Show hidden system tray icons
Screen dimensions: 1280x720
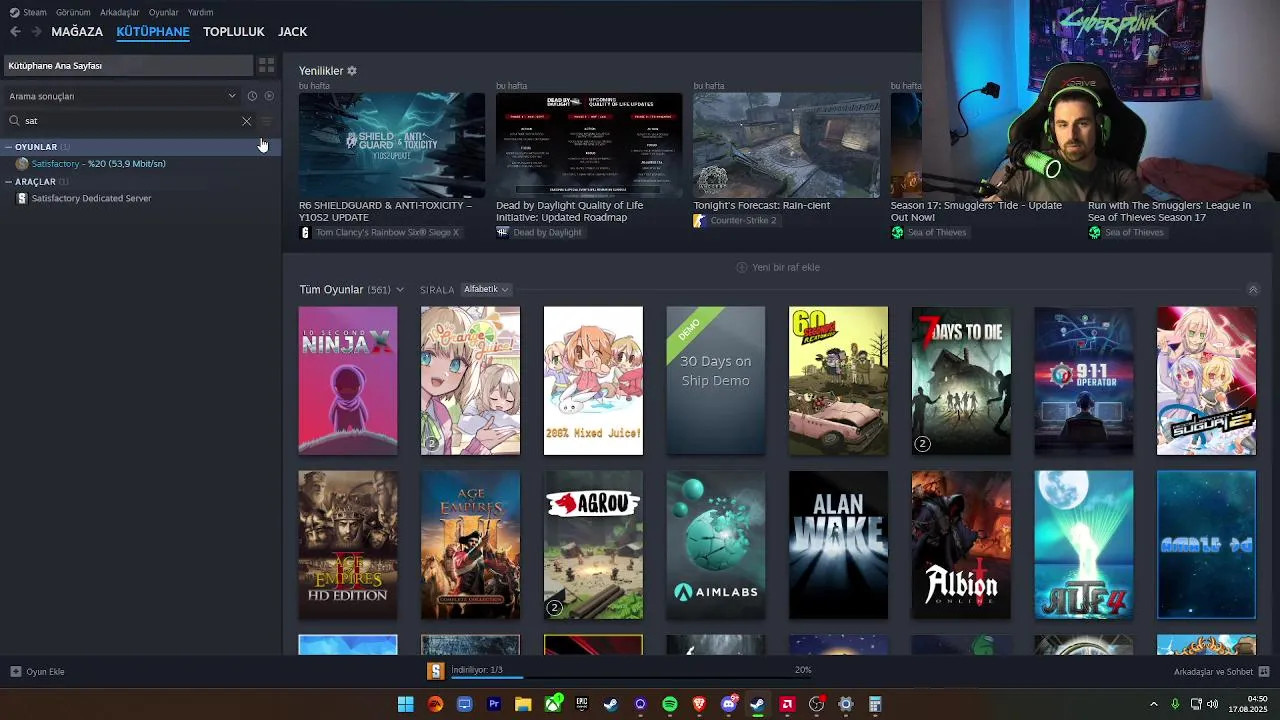(x=1154, y=705)
